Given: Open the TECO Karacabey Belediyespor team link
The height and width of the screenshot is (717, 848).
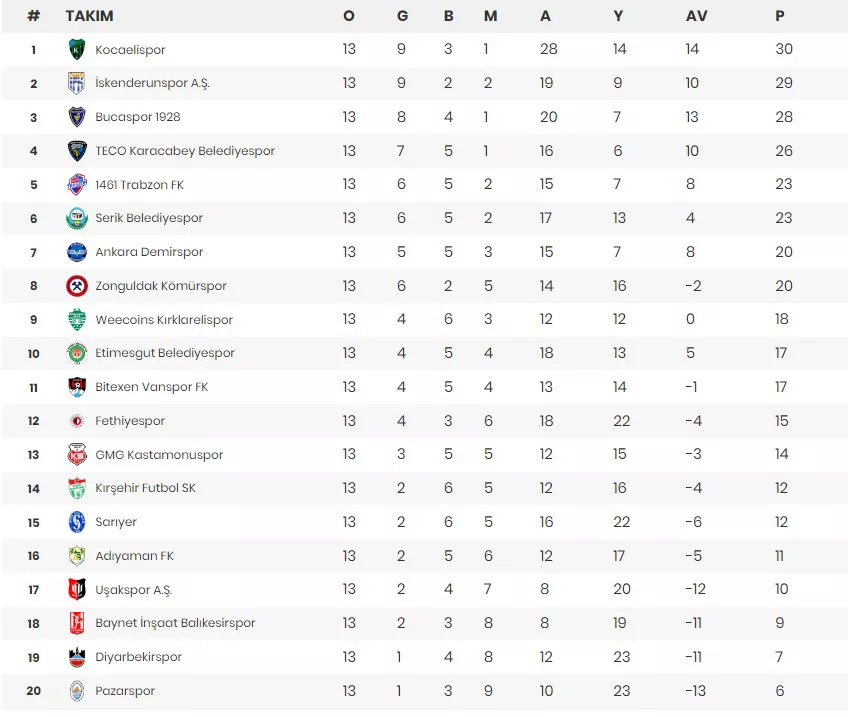Looking at the screenshot, I should 185,151.
